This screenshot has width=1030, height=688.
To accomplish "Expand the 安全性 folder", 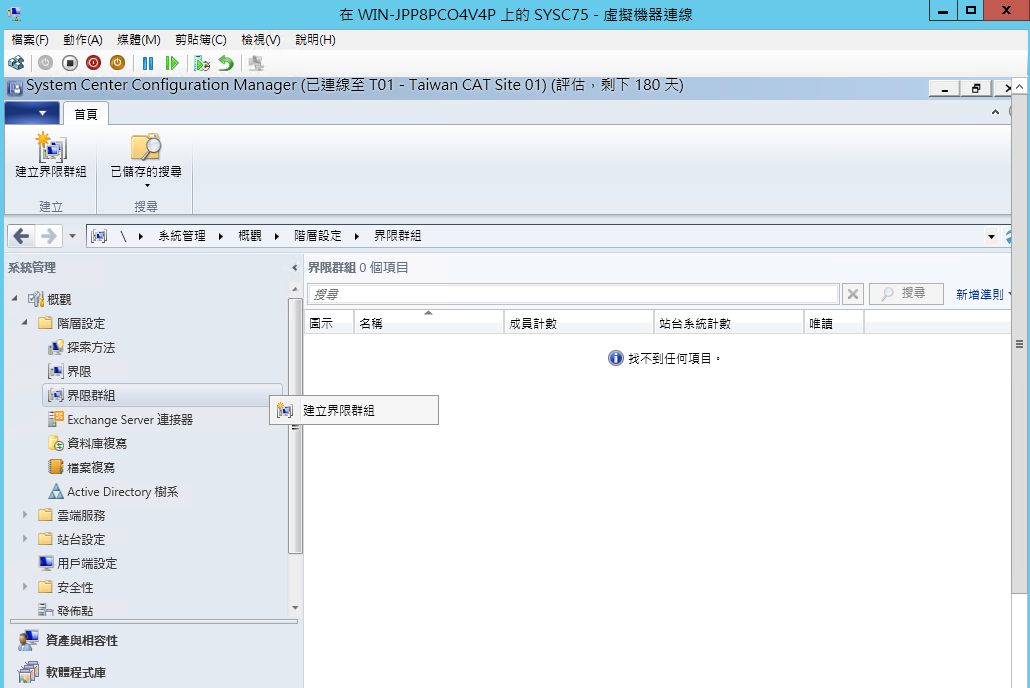I will tap(25, 586).
